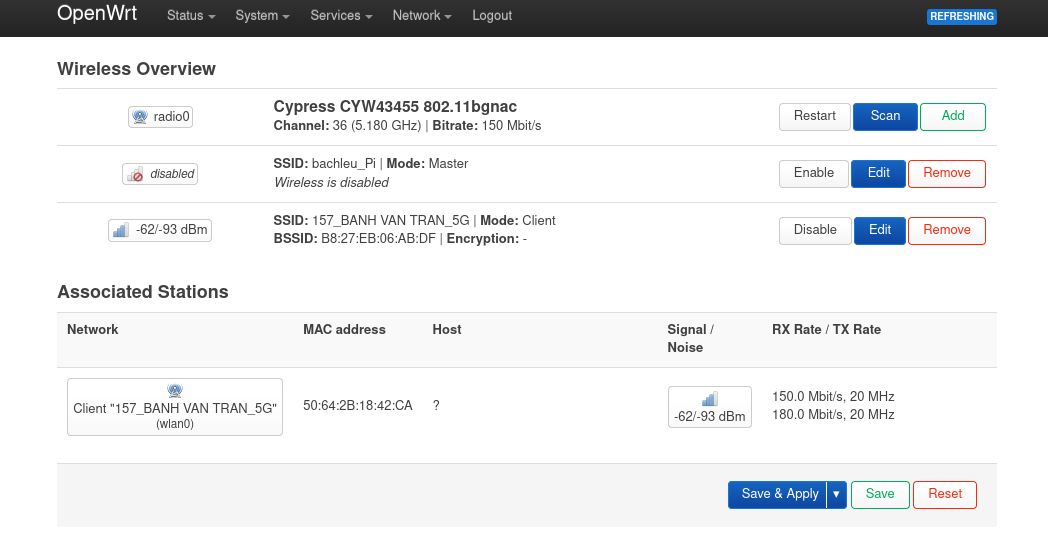Expand the Save & Apply arrow dropdown
Screen dimensions: 1048x556
[x=837, y=495]
